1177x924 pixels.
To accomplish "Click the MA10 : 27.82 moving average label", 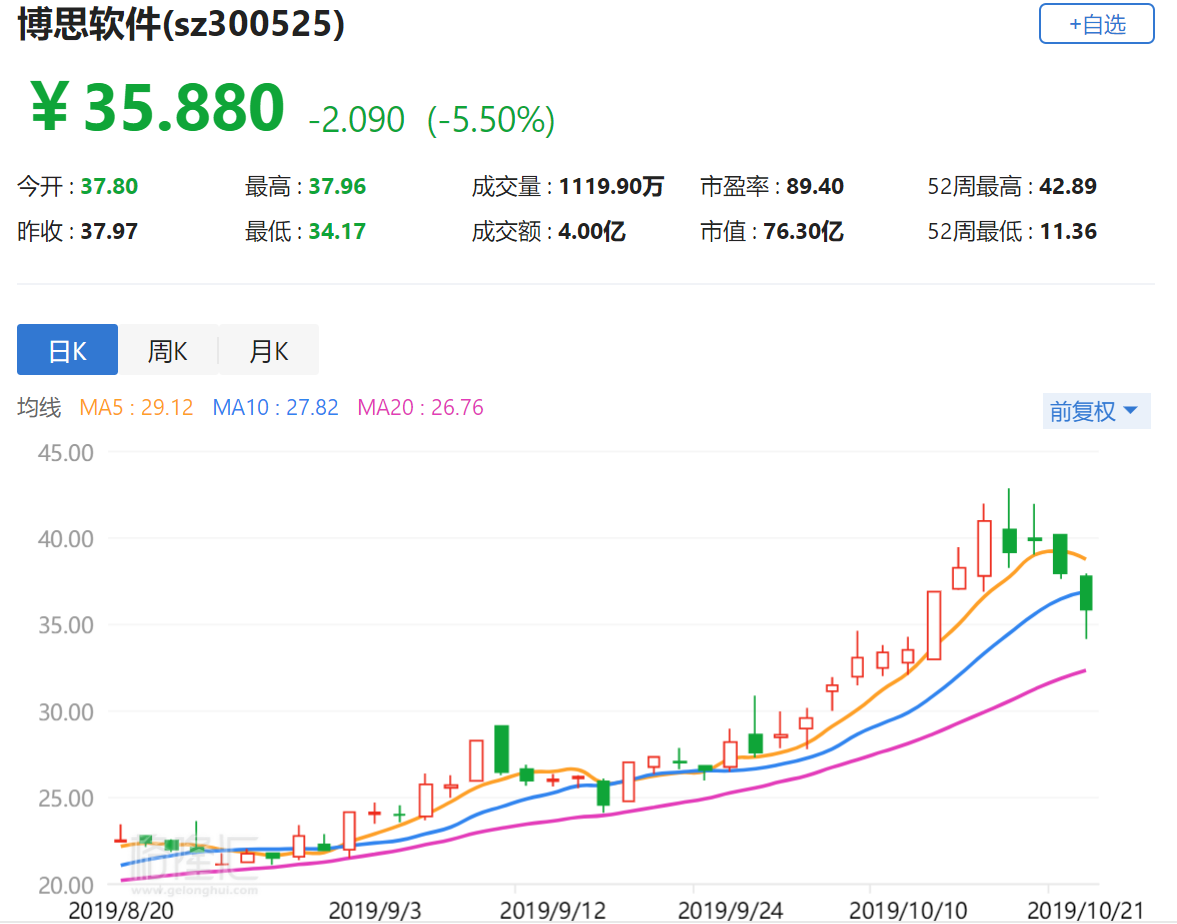I will point(275,408).
